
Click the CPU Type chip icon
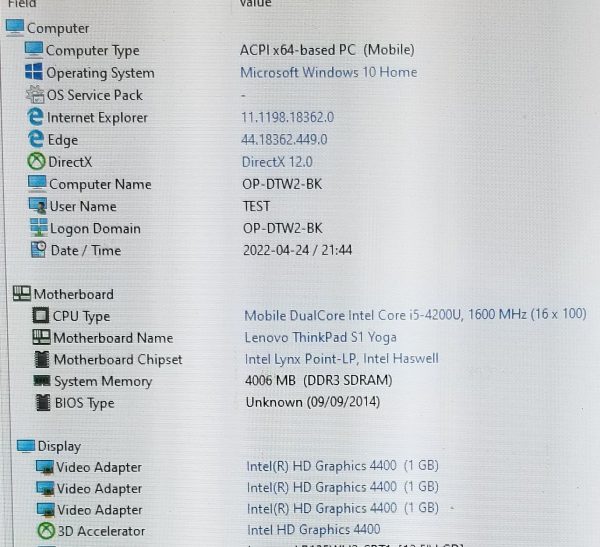[41, 316]
